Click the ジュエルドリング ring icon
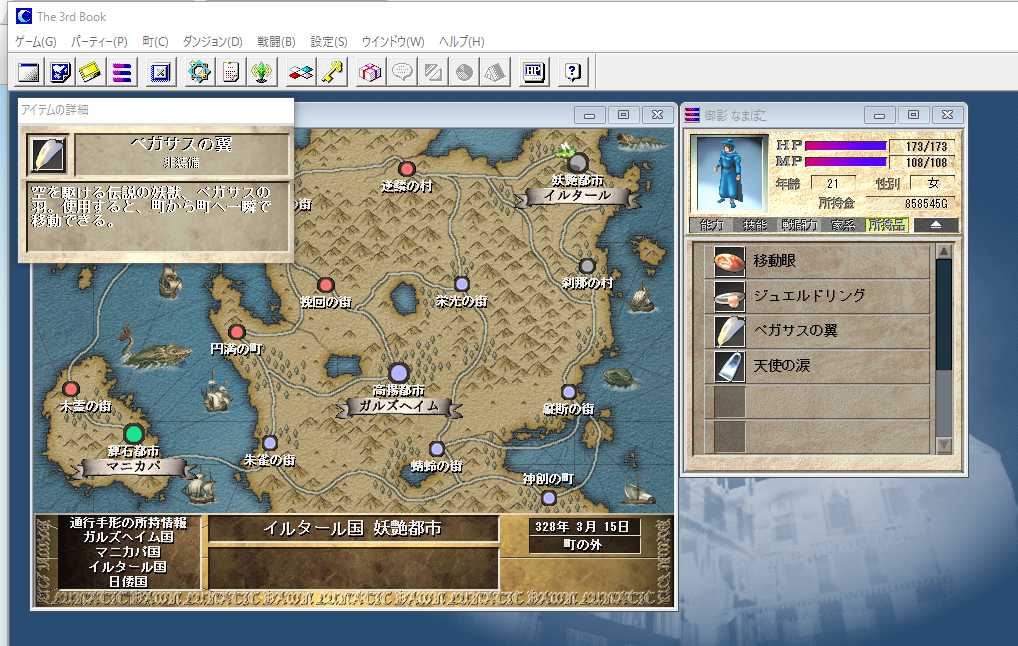The height and width of the screenshot is (646, 1018). [729, 297]
